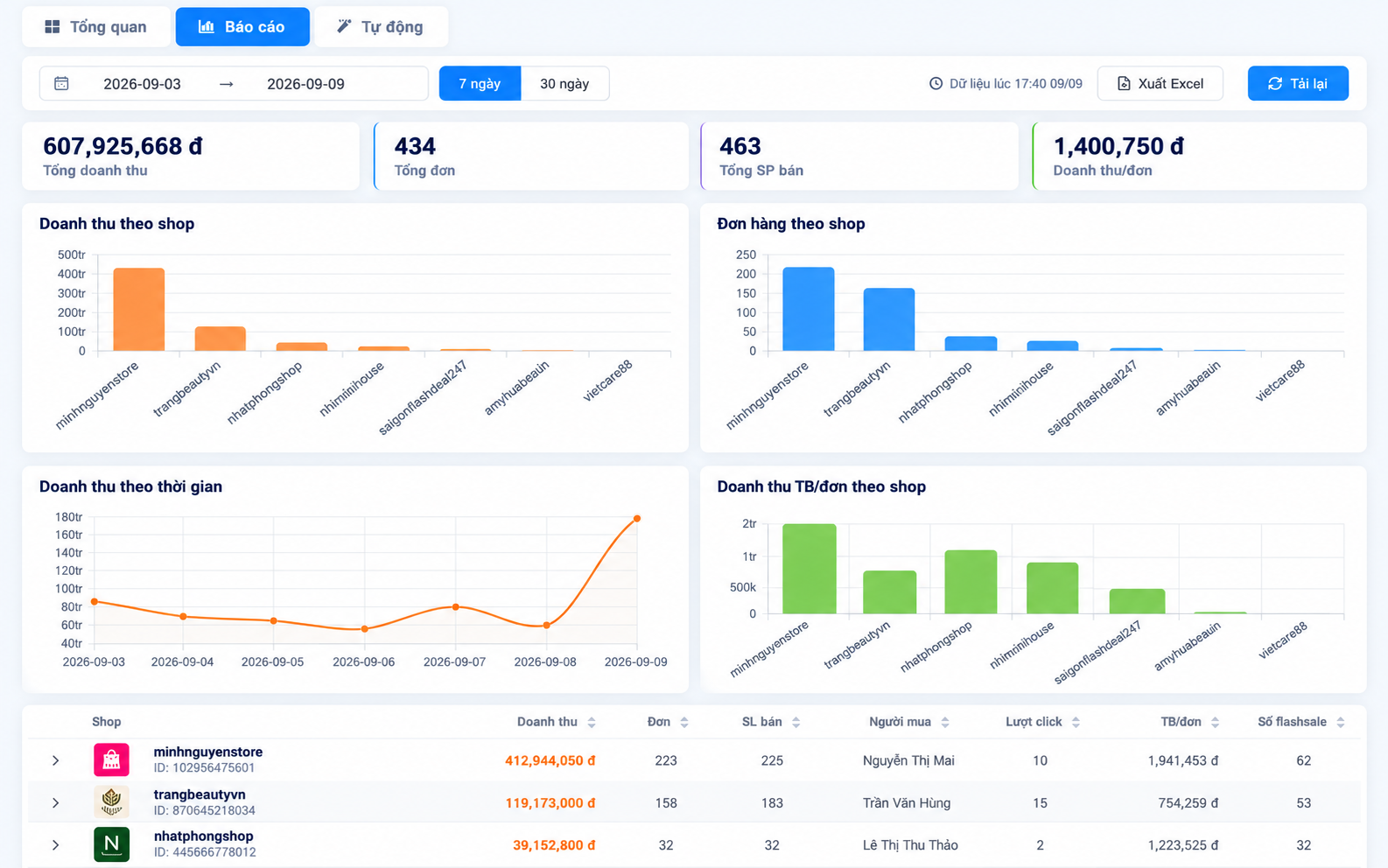Click the minhnguyenstore pink shop logo
Viewport: 1388px width, 868px height.
point(111,759)
